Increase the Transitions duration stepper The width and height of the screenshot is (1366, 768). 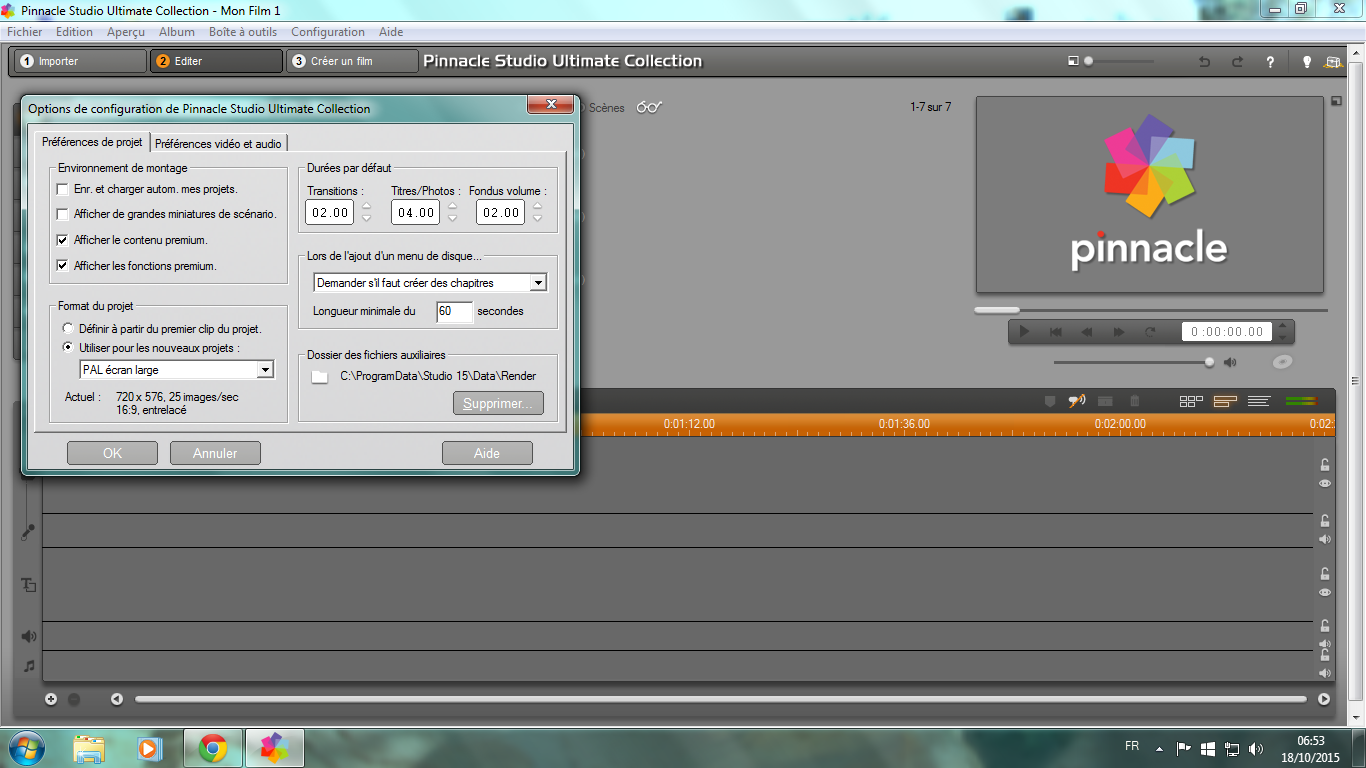tap(366, 207)
